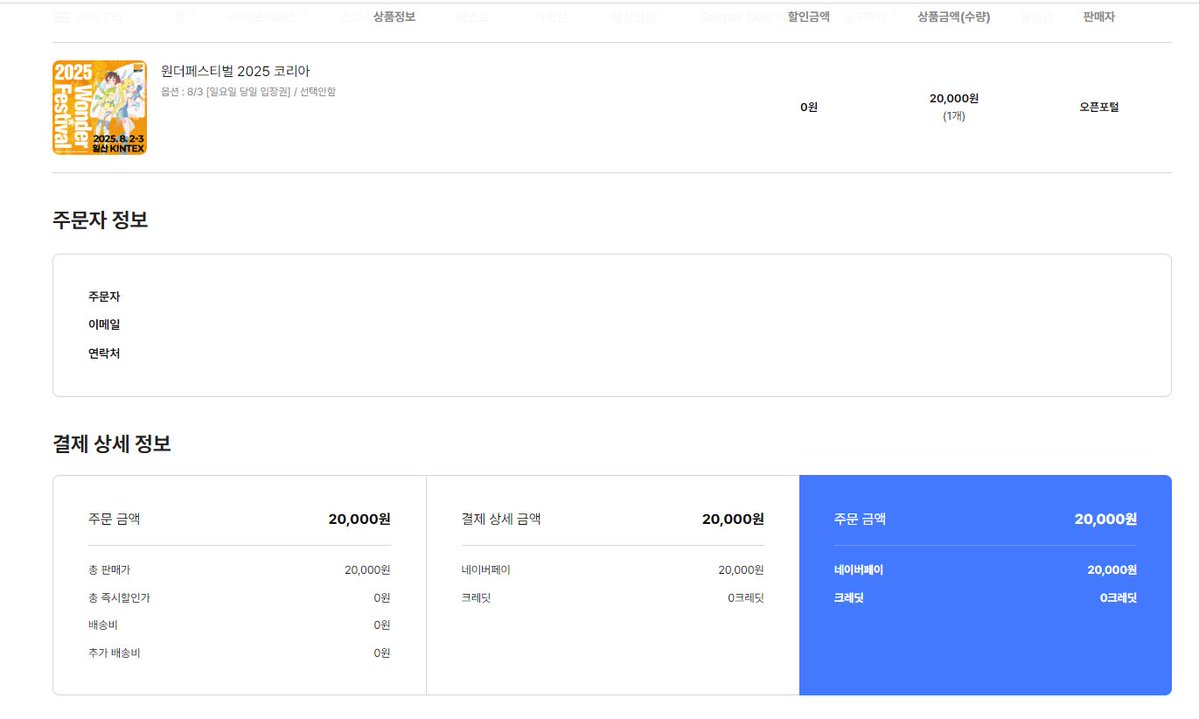Select 주문 금액 label in blue panel
Viewport: 1199px width, 719px height.
pos(859,519)
